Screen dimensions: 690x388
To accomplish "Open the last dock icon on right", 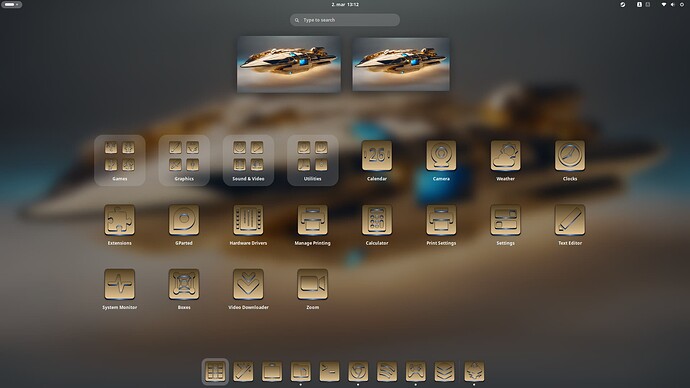I will coord(474,372).
